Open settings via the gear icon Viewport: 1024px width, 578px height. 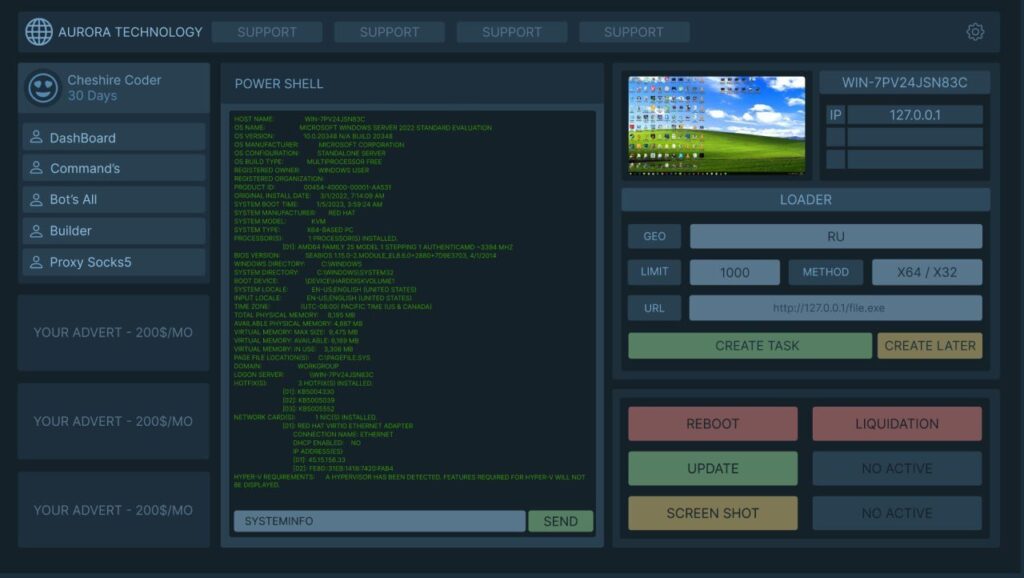(975, 31)
